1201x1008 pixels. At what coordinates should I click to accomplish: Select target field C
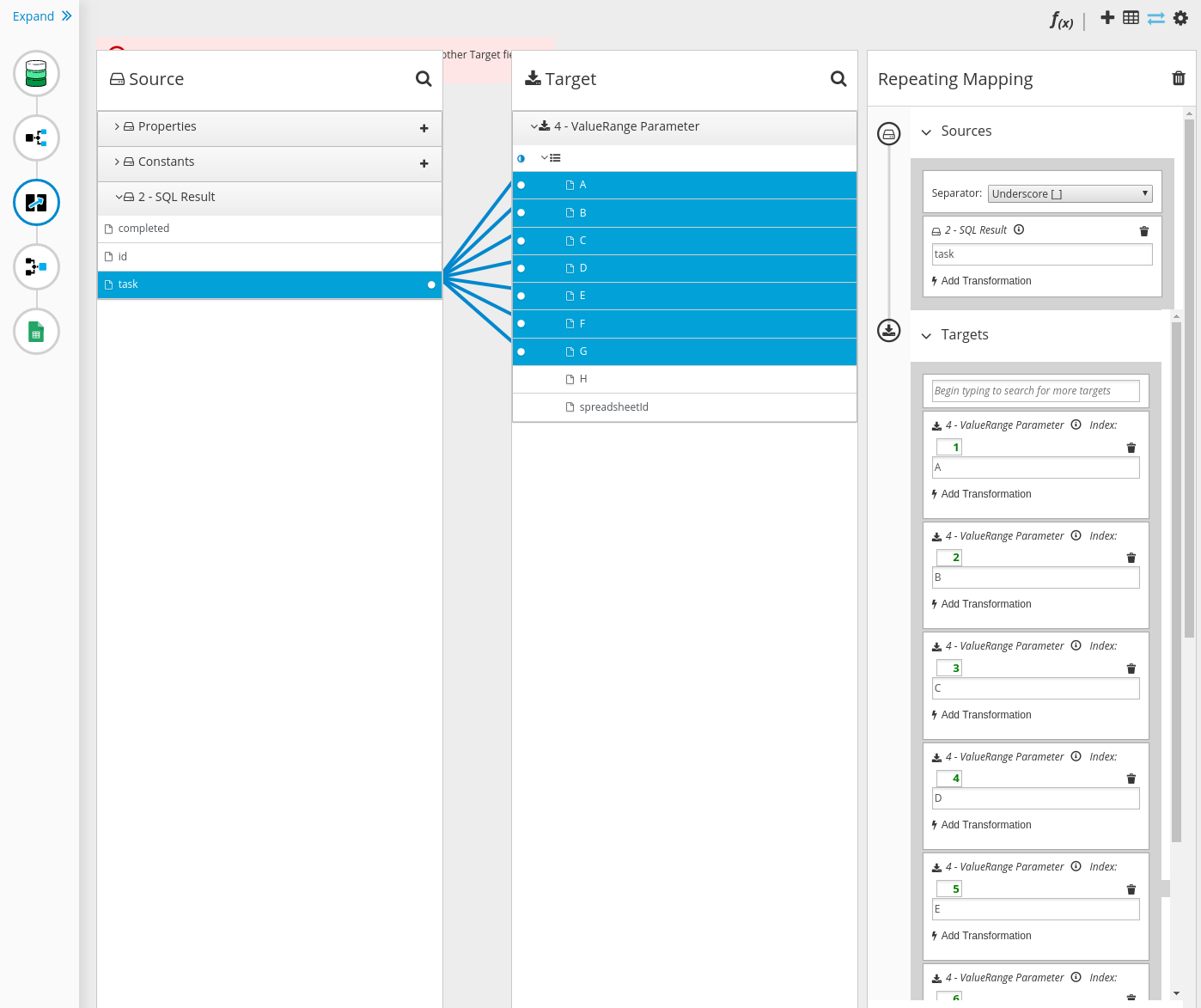click(x=685, y=241)
